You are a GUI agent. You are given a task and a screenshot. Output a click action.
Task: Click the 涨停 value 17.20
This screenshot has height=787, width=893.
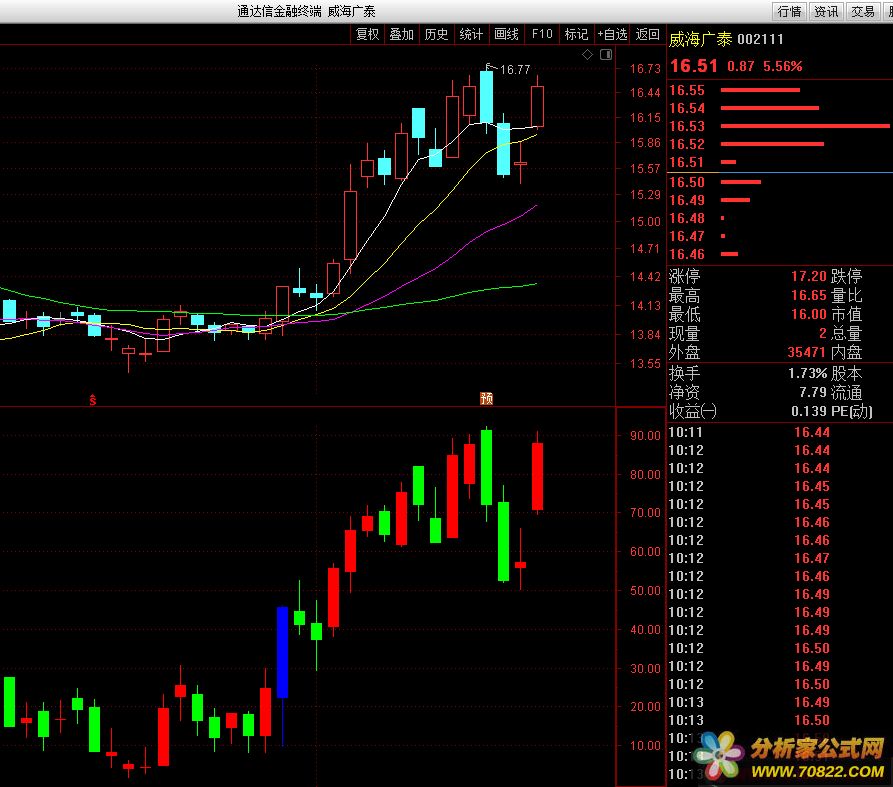coord(809,276)
